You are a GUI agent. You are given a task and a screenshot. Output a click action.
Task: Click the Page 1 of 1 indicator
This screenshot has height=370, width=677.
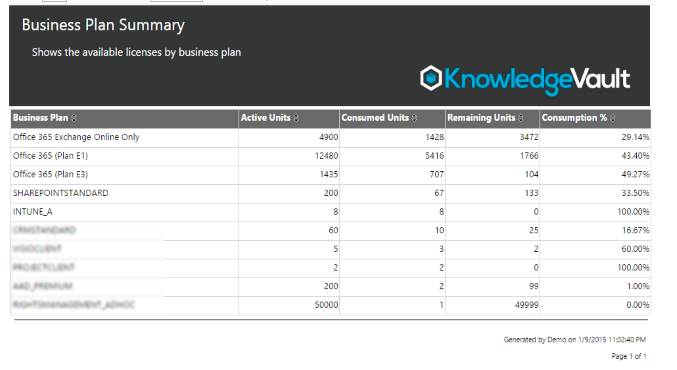(x=629, y=356)
